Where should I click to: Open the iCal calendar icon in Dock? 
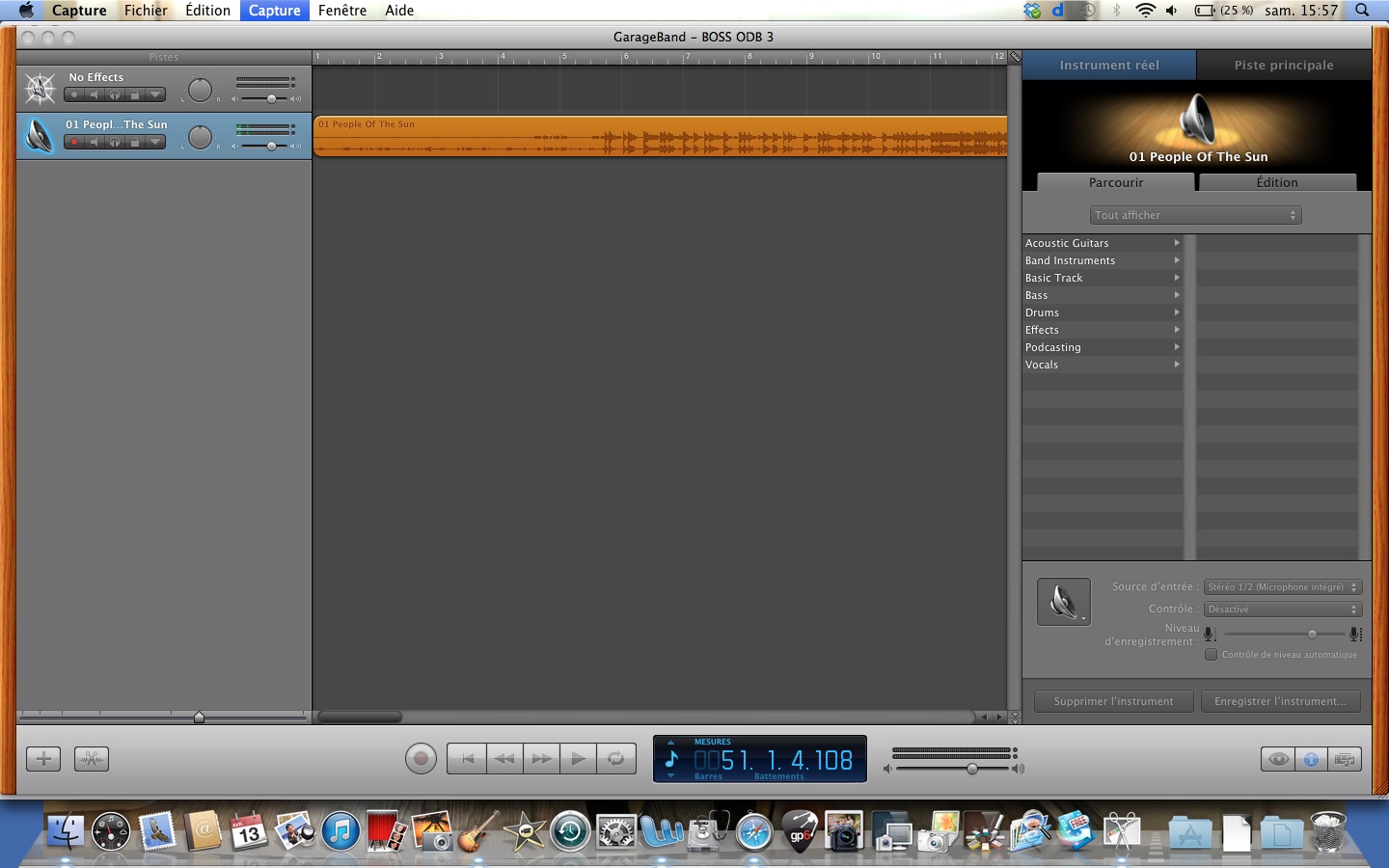249,830
